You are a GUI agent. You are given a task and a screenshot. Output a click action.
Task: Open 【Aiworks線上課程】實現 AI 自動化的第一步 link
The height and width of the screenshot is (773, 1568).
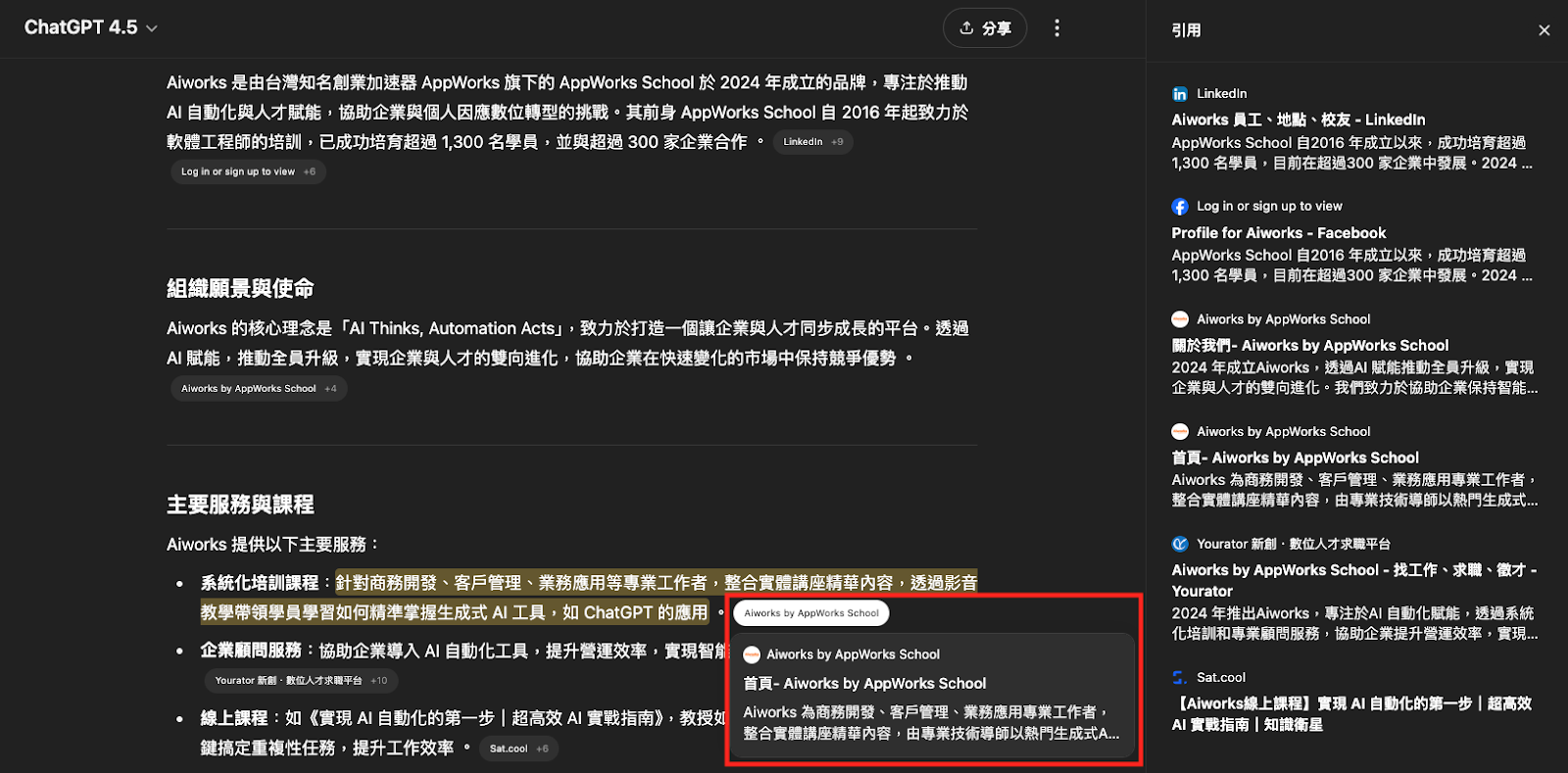1351,714
